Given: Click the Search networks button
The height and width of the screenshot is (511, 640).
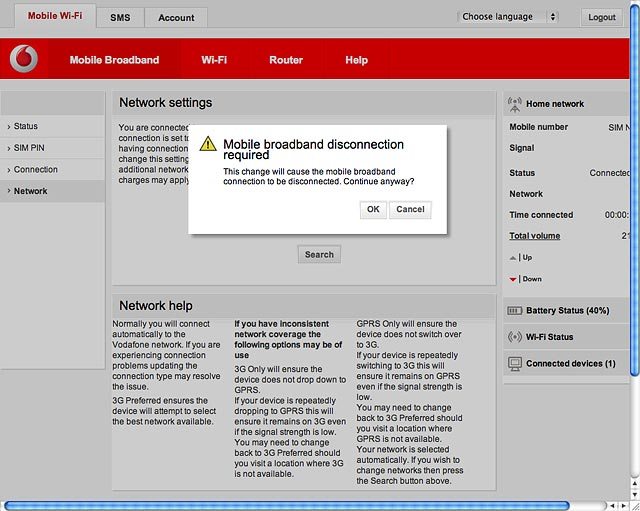Looking at the screenshot, I should click(x=319, y=254).
